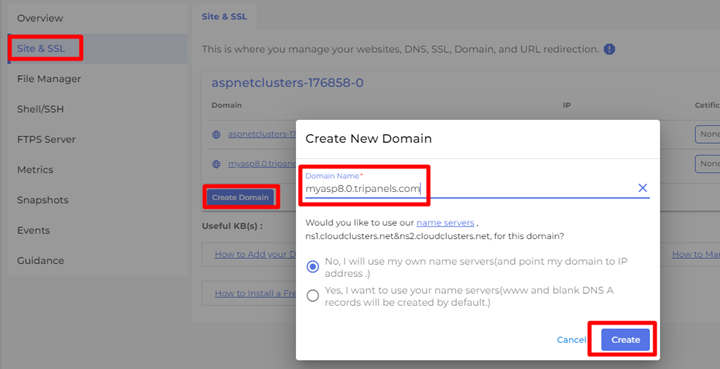This screenshot has height=369, width=720.
Task: Click the blue info icon beside description
Action: click(x=609, y=49)
